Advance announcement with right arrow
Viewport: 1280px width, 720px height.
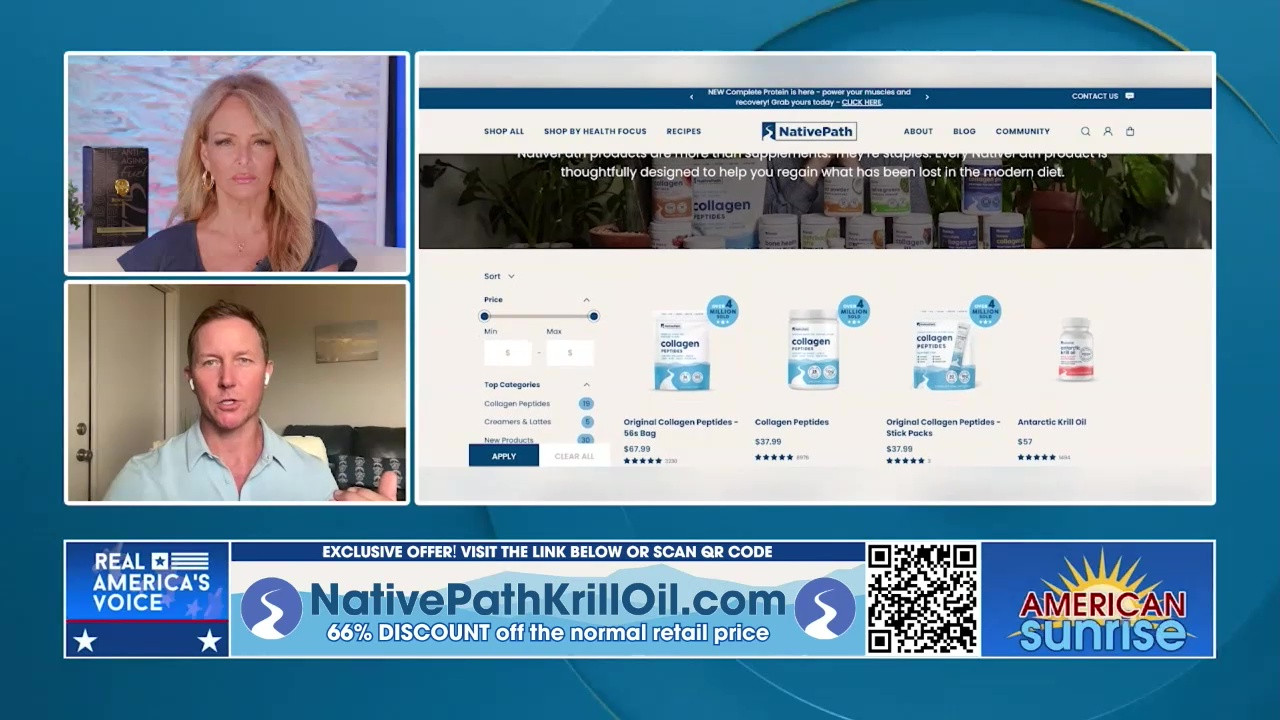coord(927,97)
